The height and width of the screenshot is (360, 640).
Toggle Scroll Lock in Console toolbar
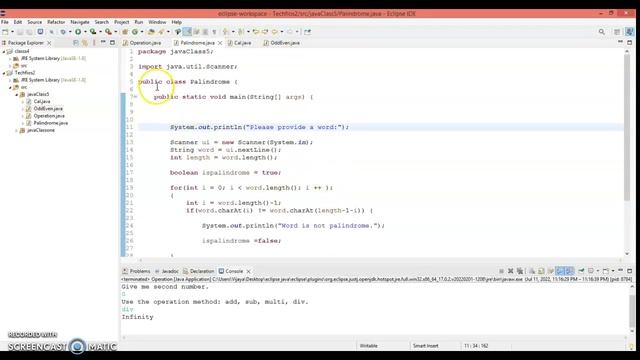(541, 271)
